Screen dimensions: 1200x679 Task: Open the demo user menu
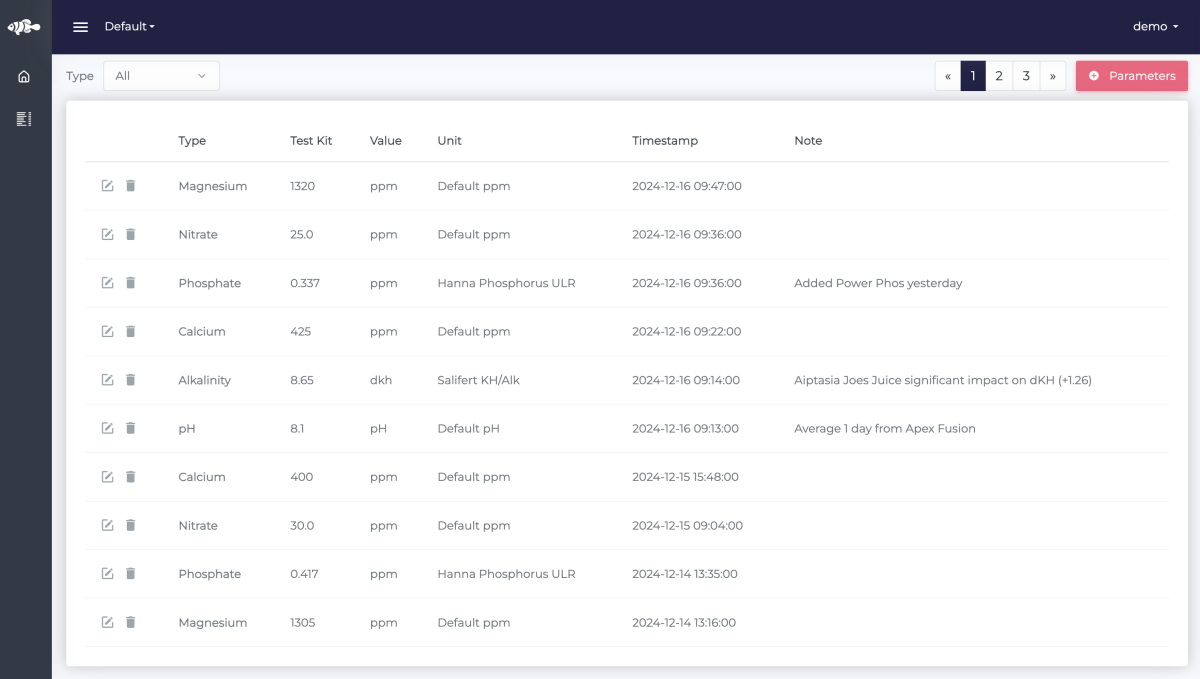[x=1156, y=27]
